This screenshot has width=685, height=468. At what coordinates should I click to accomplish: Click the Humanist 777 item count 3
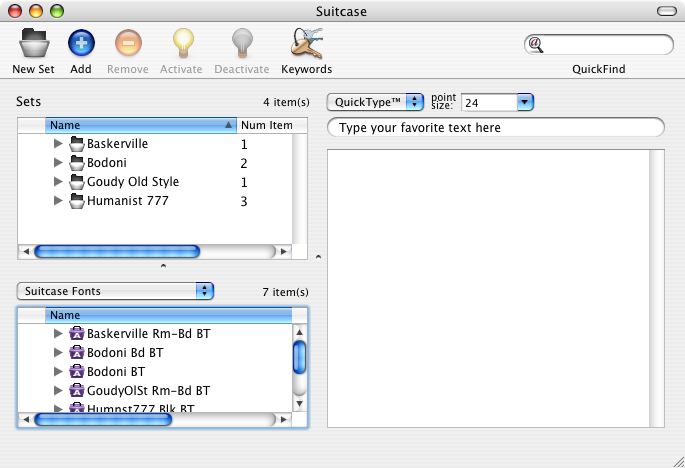click(x=244, y=201)
